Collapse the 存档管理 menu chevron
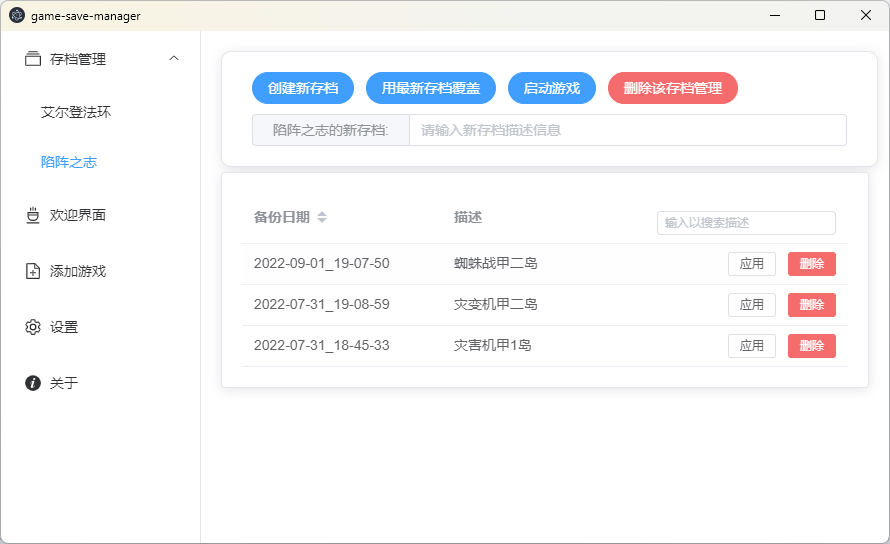 click(x=174, y=59)
